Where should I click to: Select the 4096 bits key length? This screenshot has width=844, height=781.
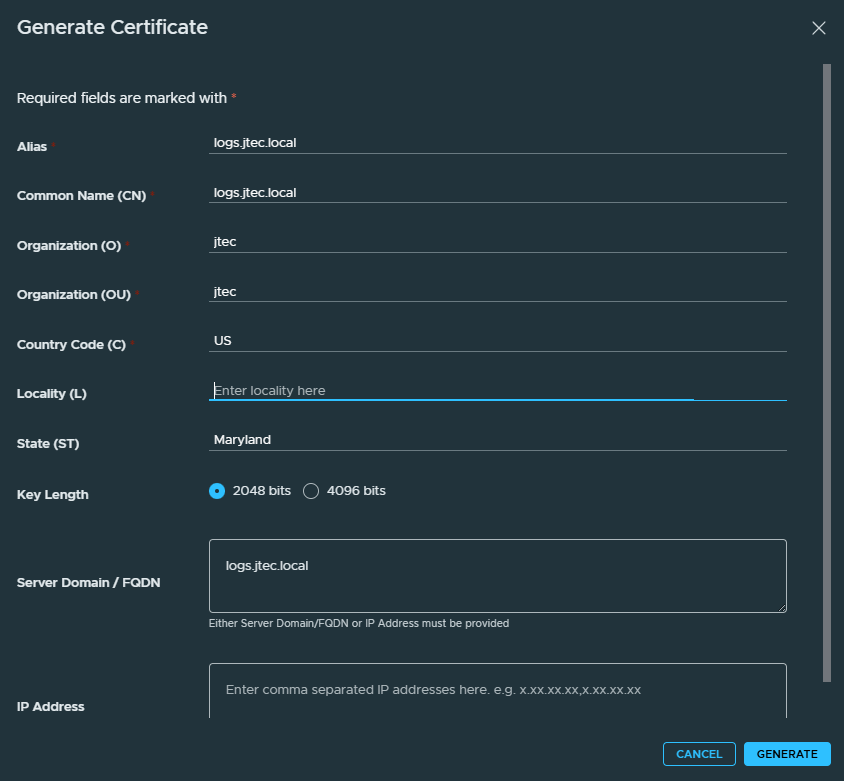point(311,491)
